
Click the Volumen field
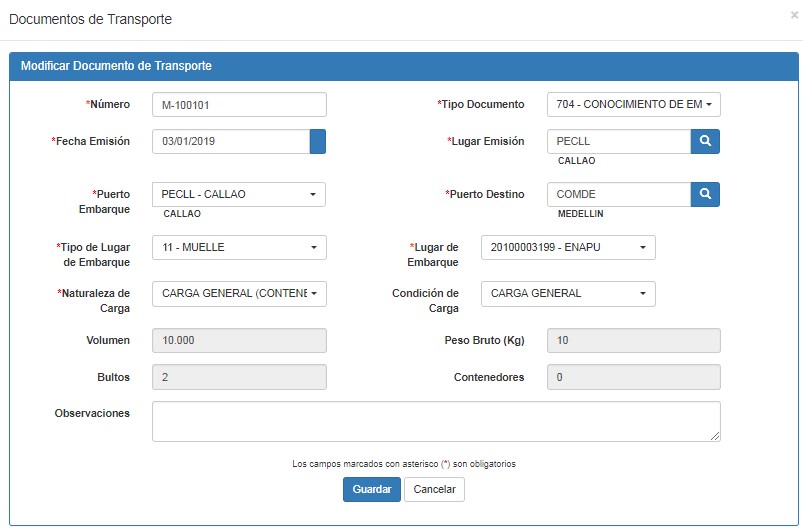(x=239, y=341)
